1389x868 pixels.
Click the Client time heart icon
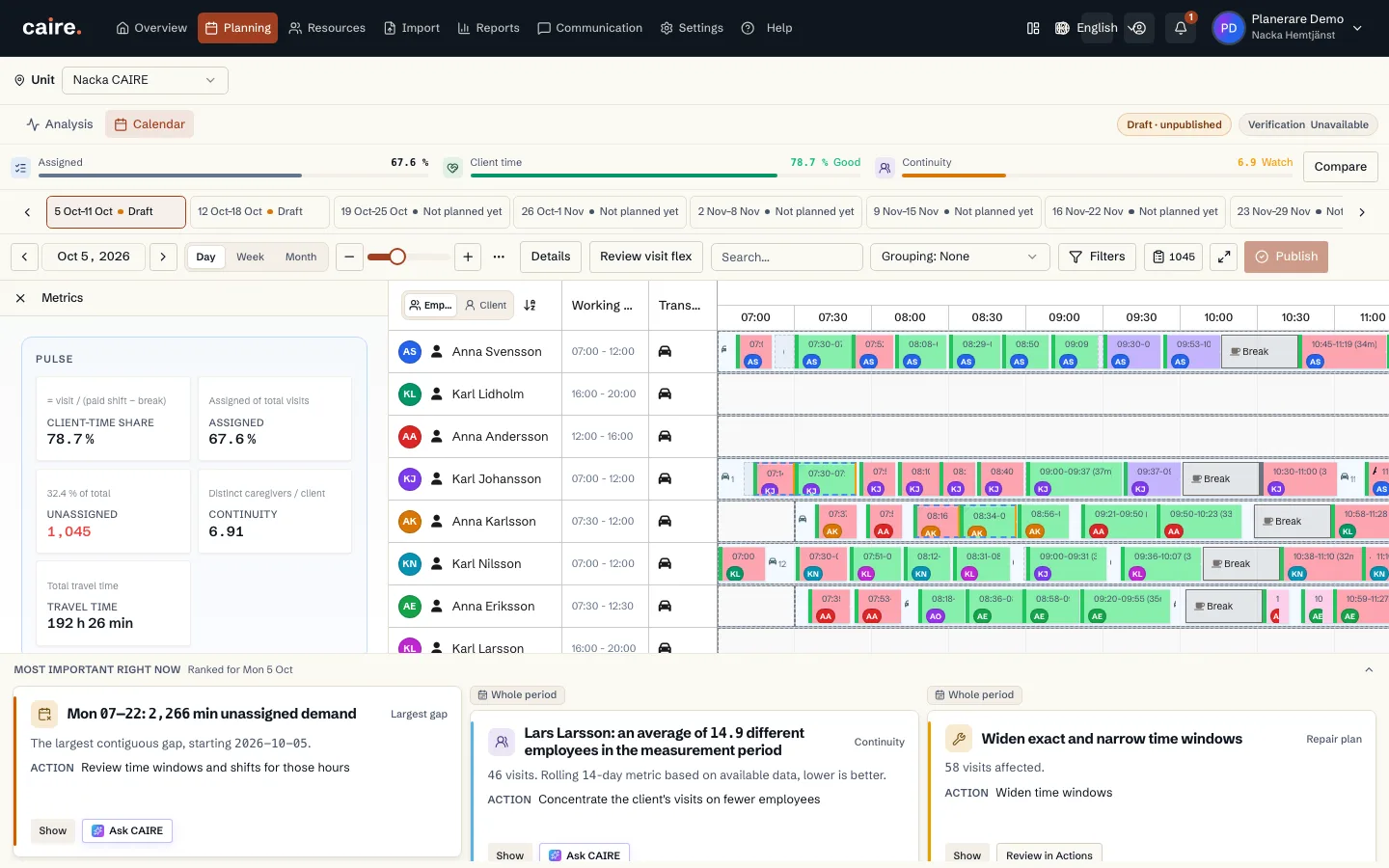pyautogui.click(x=452, y=168)
